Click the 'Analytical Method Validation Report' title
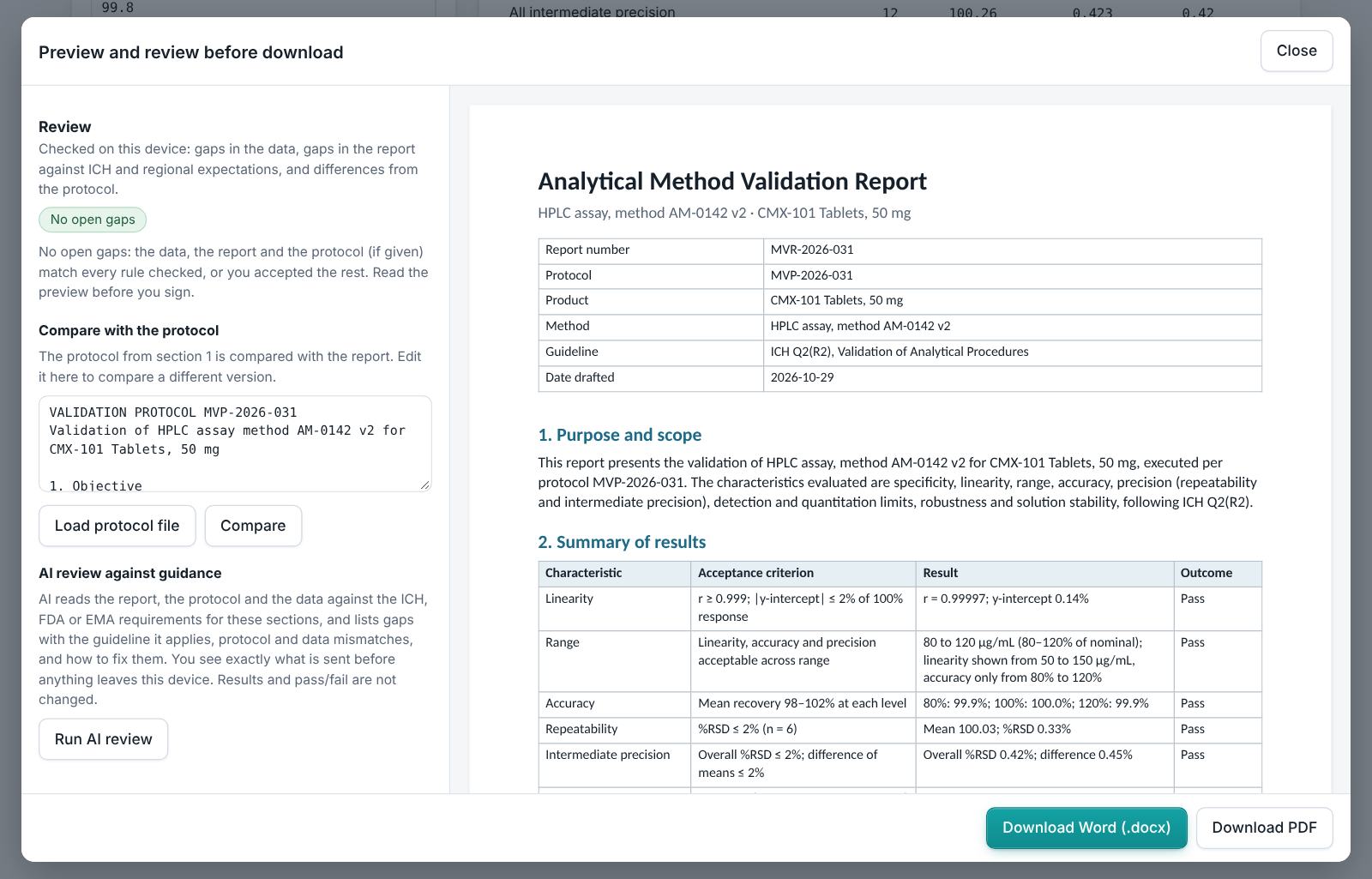Image resolution: width=1372 pixels, height=879 pixels. coord(732,182)
